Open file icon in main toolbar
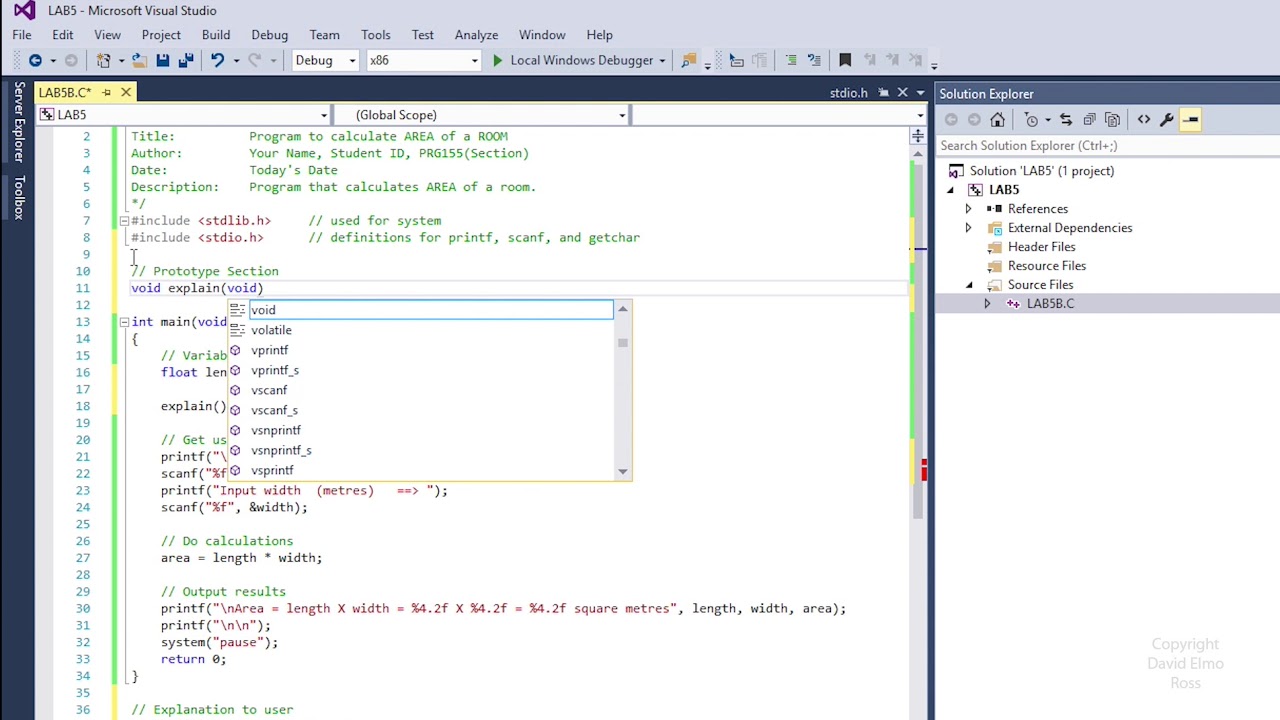The width and height of the screenshot is (1280, 720). (139, 60)
